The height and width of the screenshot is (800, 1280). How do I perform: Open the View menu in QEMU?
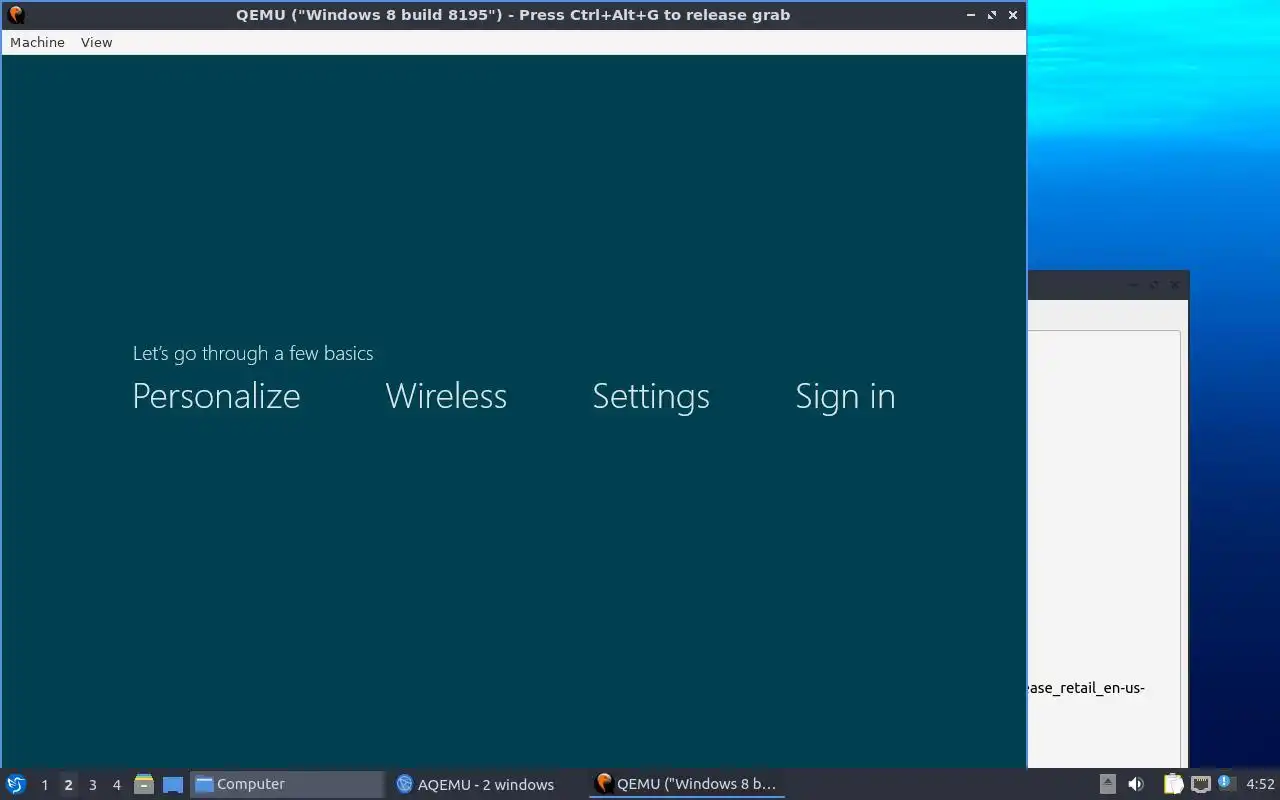[96, 42]
